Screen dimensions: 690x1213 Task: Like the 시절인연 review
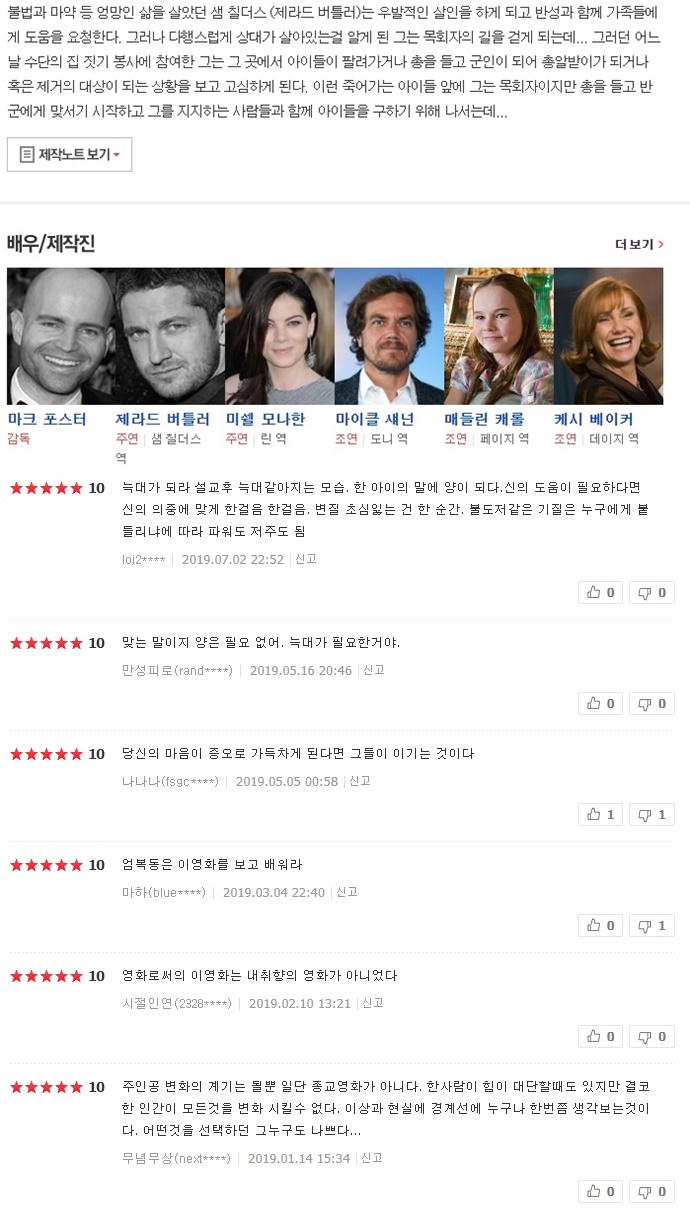(600, 1037)
